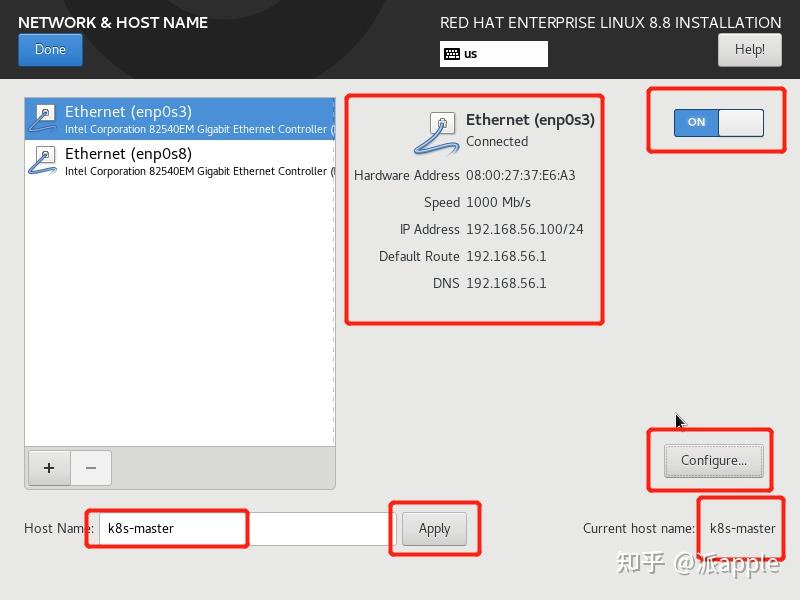Select Ethernet (enp0s8) in device list
This screenshot has height=600, width=800.
tap(180, 161)
